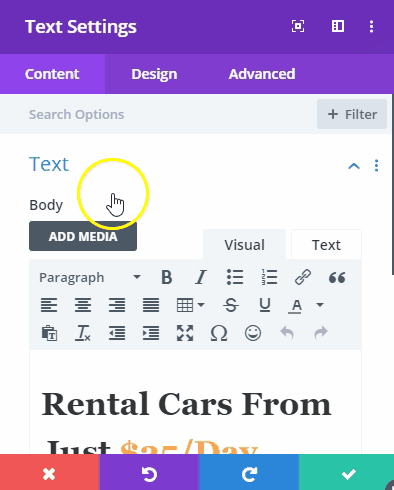394x490 pixels.
Task: Toggle italic formatting
Action: click(x=201, y=277)
